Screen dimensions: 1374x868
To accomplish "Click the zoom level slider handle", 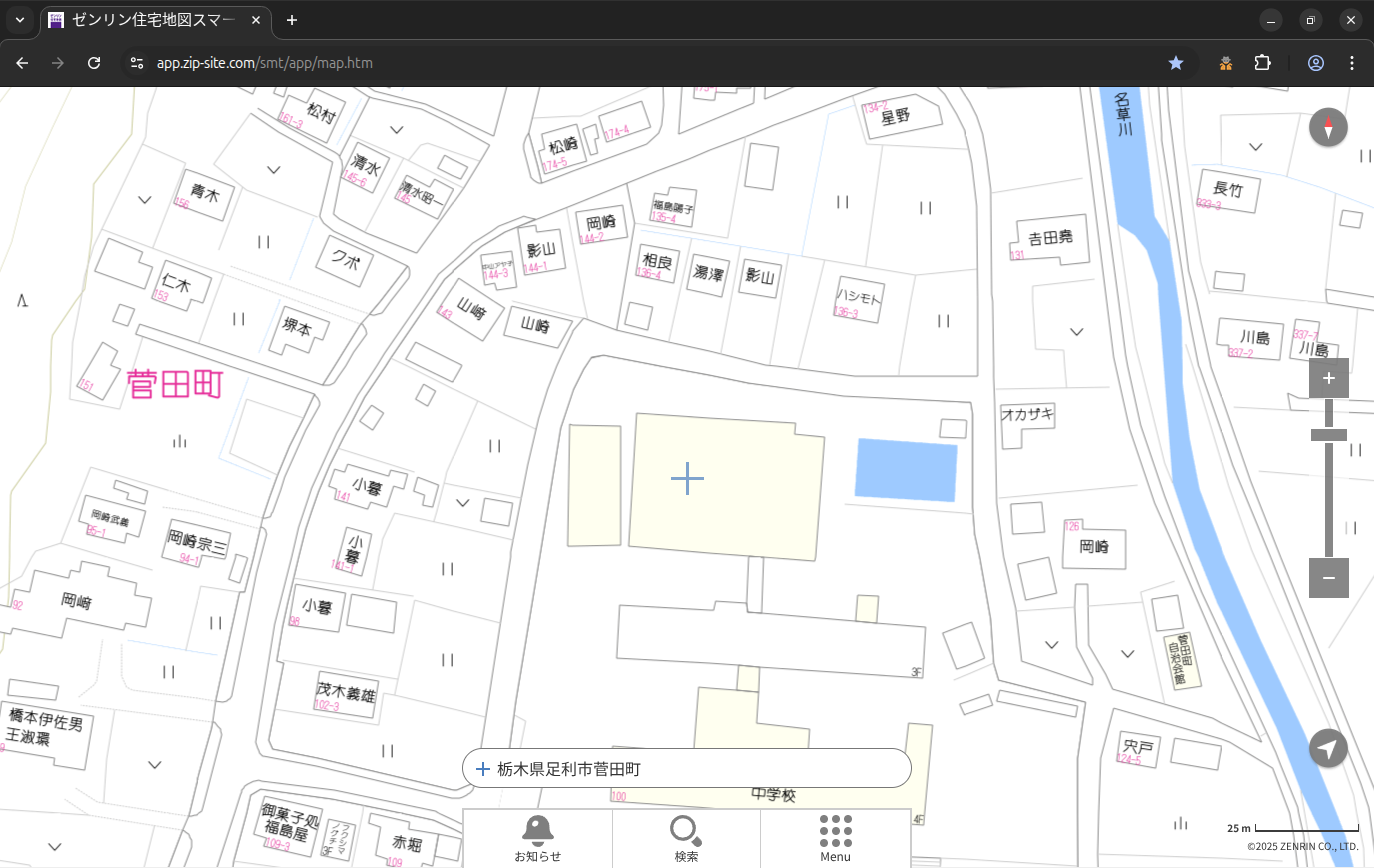I will tap(1328, 435).
